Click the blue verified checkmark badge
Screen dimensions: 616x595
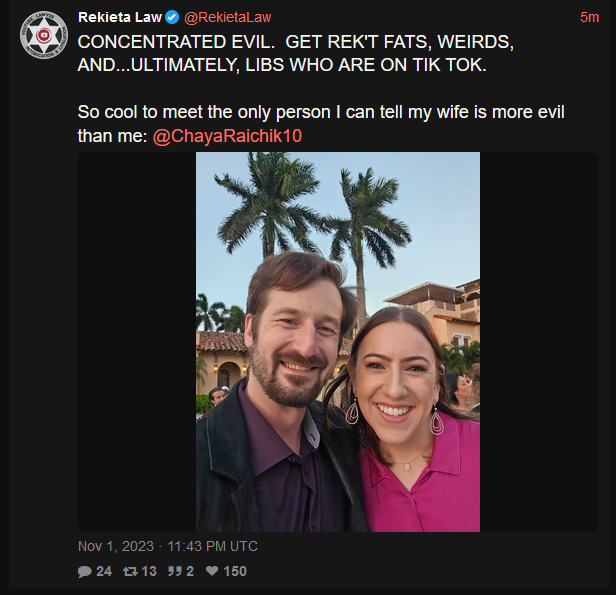(x=172, y=17)
